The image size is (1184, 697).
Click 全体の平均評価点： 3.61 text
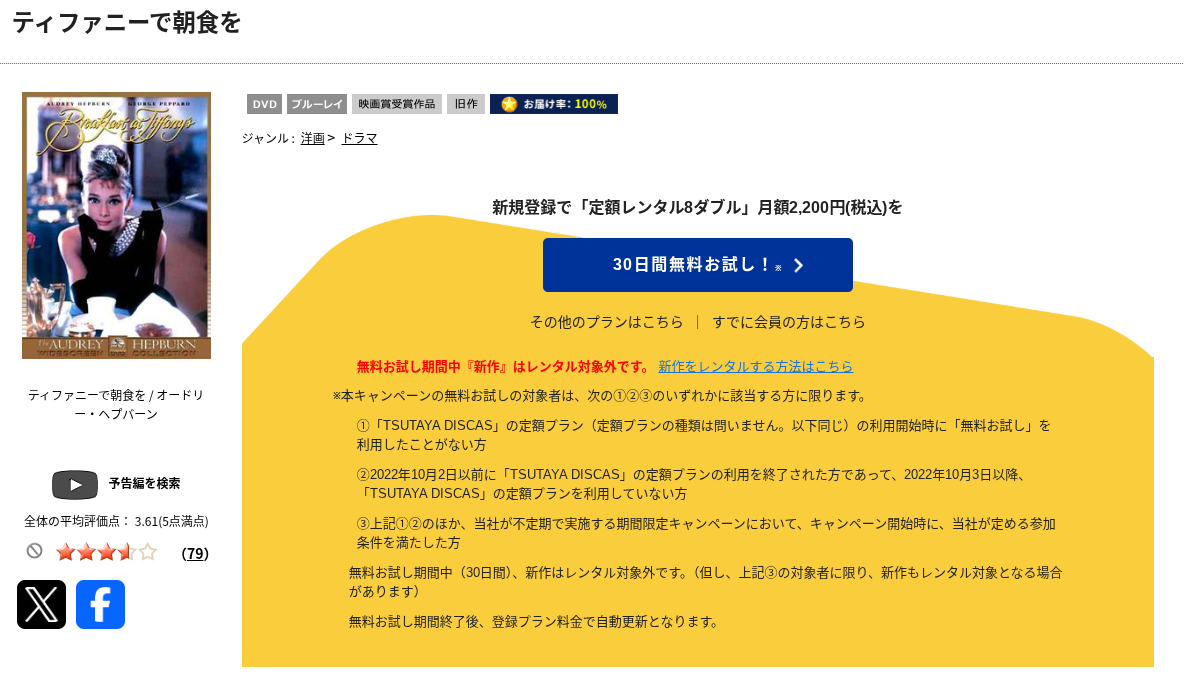[116, 521]
